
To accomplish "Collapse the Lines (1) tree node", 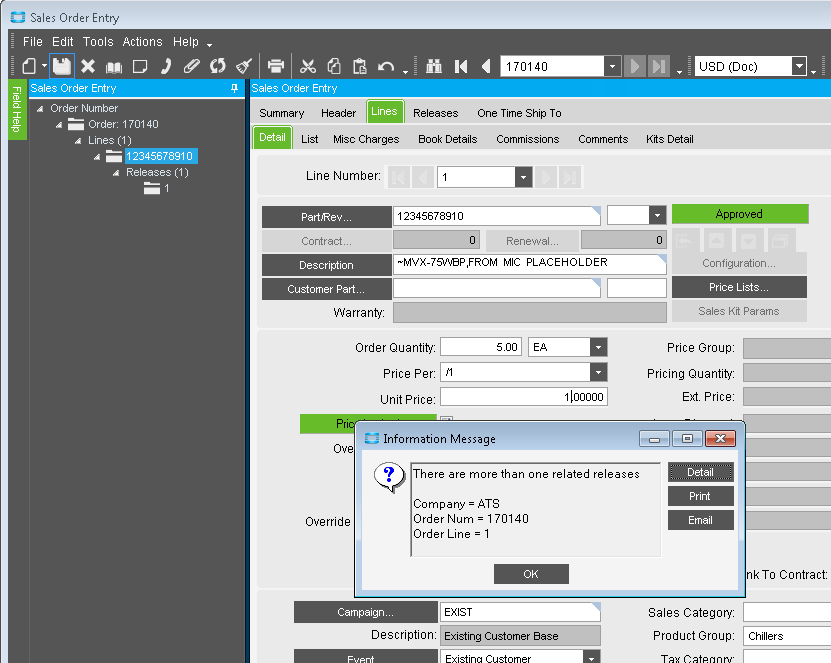I will pos(78,141).
